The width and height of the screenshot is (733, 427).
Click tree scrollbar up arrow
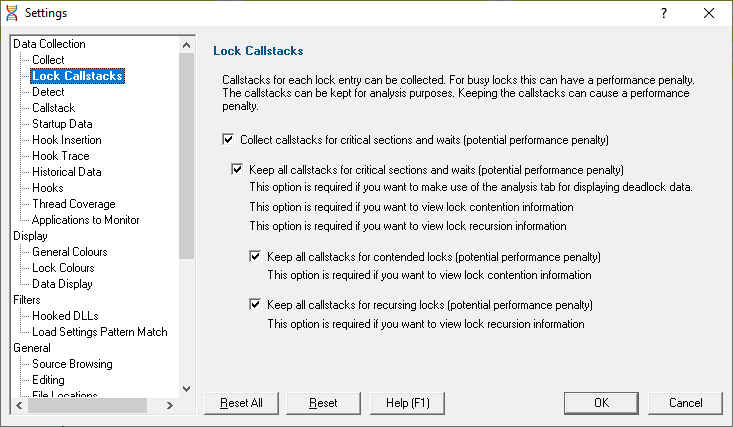click(187, 45)
